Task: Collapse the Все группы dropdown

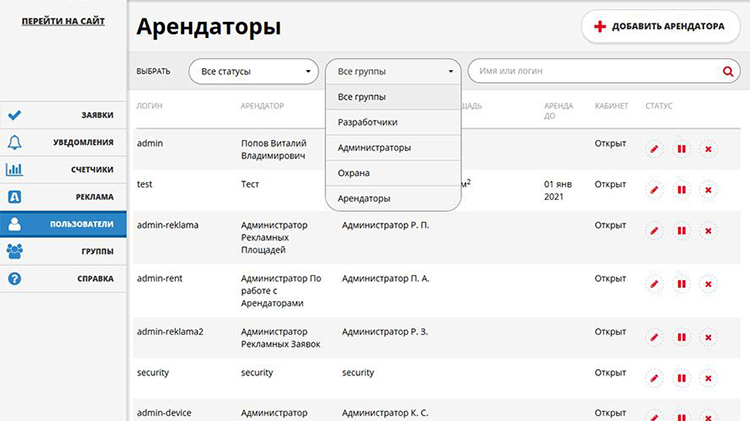Action: click(393, 72)
